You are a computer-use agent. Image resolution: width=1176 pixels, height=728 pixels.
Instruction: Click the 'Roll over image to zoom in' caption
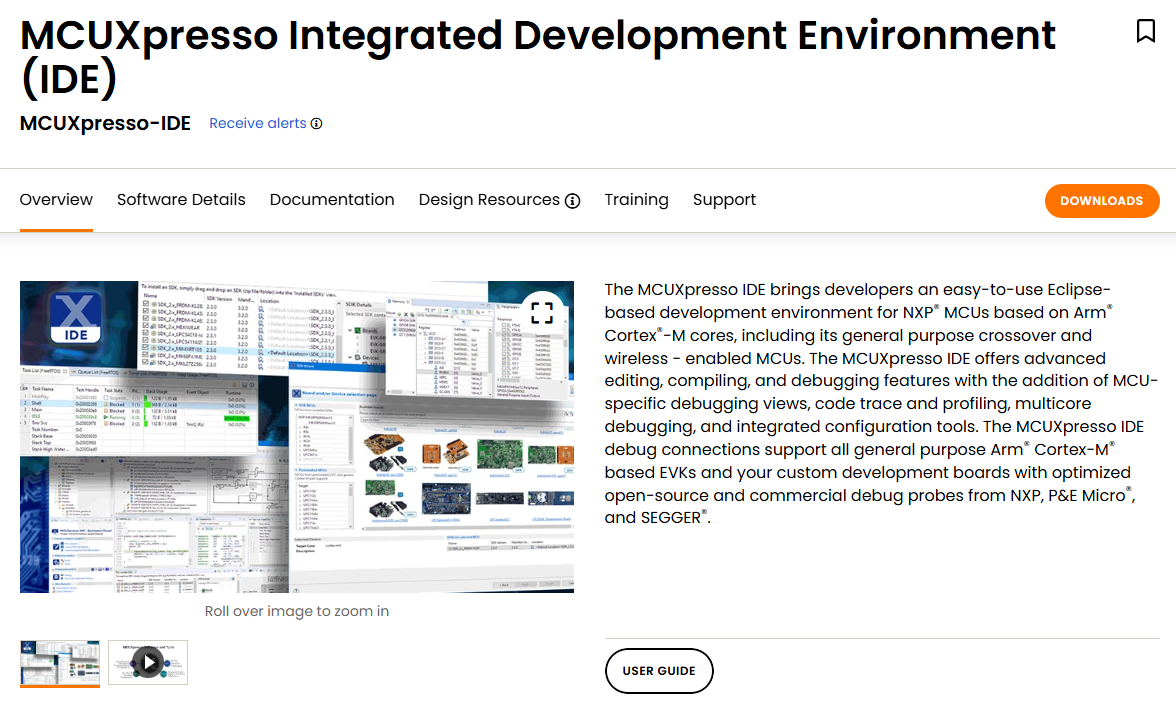point(297,611)
